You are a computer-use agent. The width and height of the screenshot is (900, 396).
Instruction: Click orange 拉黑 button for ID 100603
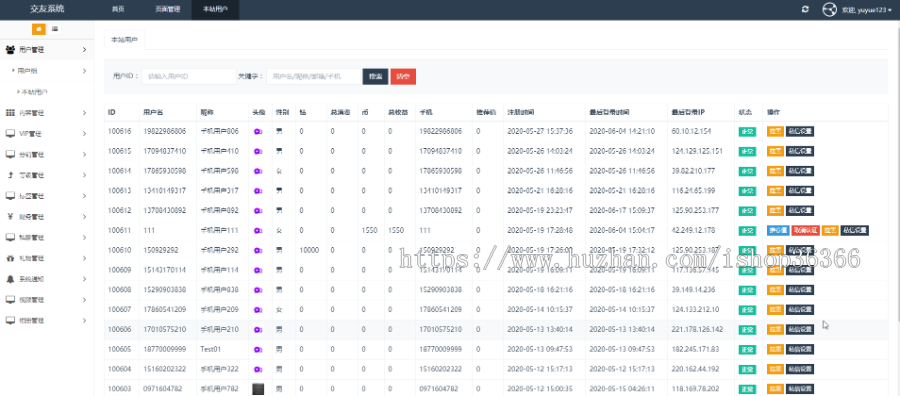(775, 389)
